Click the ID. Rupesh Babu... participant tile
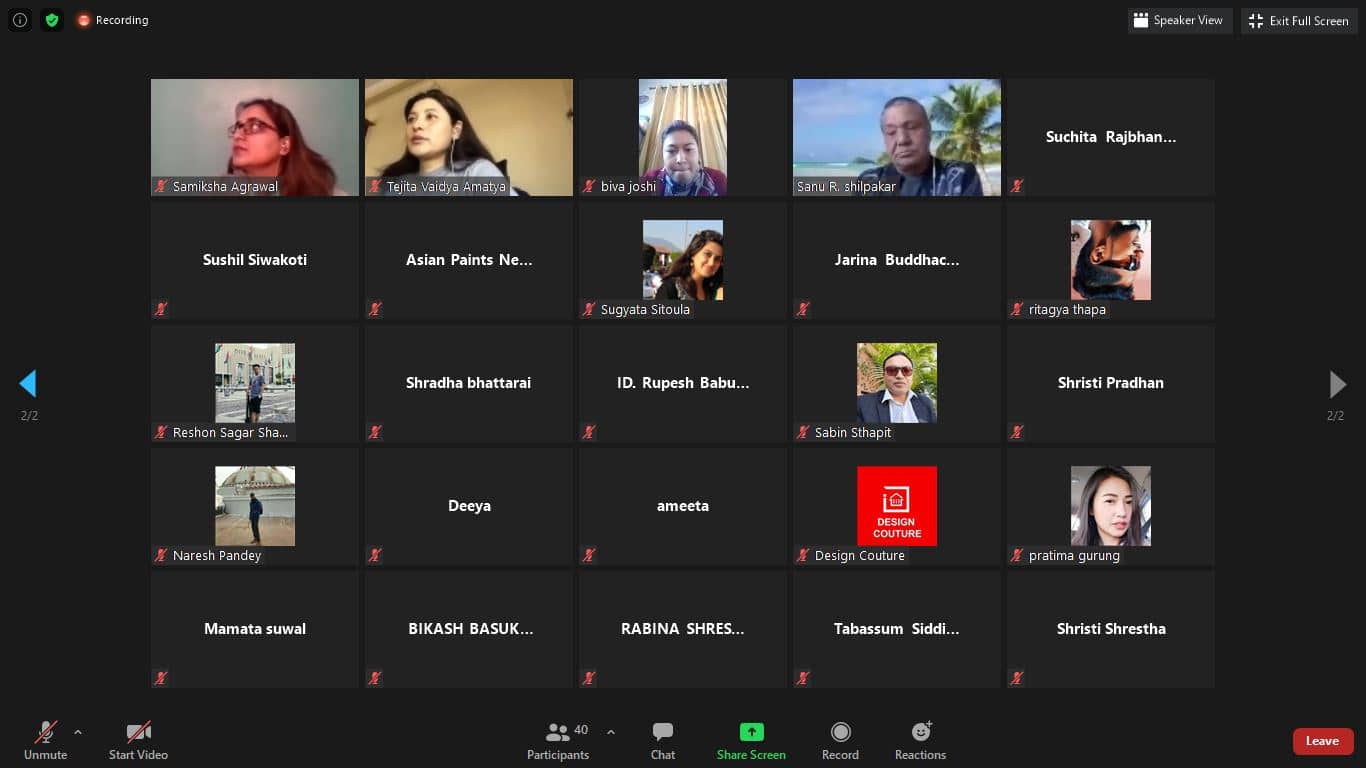Screen dimensions: 1366x768 [x=683, y=383]
